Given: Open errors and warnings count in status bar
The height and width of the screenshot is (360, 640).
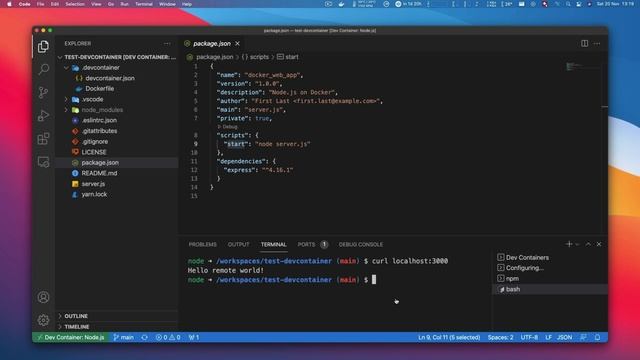Looking at the screenshot, I should (168, 337).
